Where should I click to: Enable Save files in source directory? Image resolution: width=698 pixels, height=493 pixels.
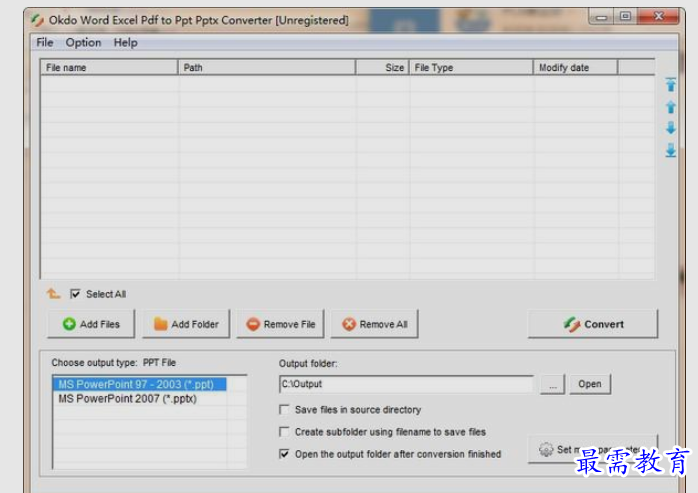(x=284, y=409)
